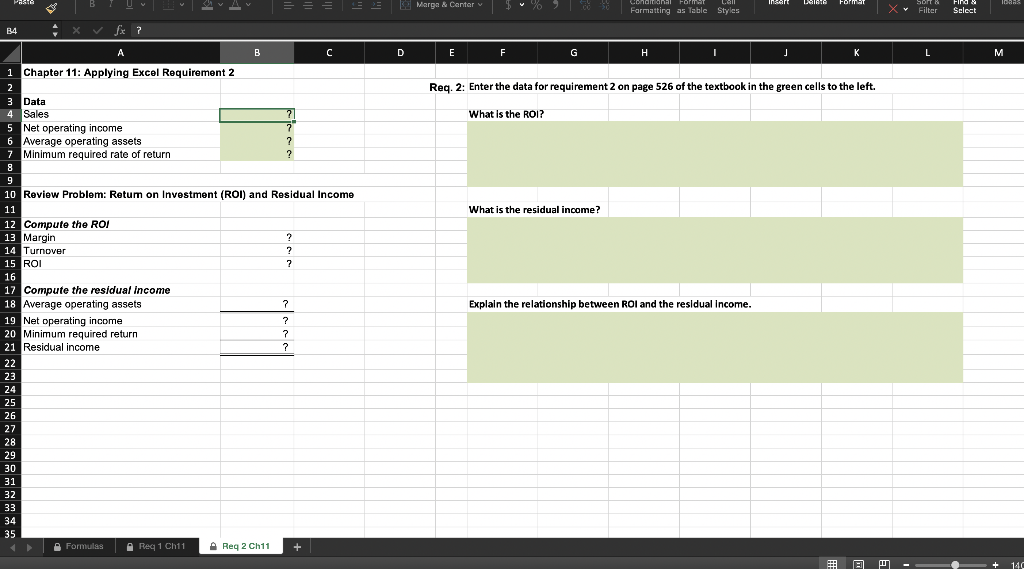This screenshot has width=1024, height=569.
Task: Click the green ROI relationship explanation box
Action: coord(714,348)
